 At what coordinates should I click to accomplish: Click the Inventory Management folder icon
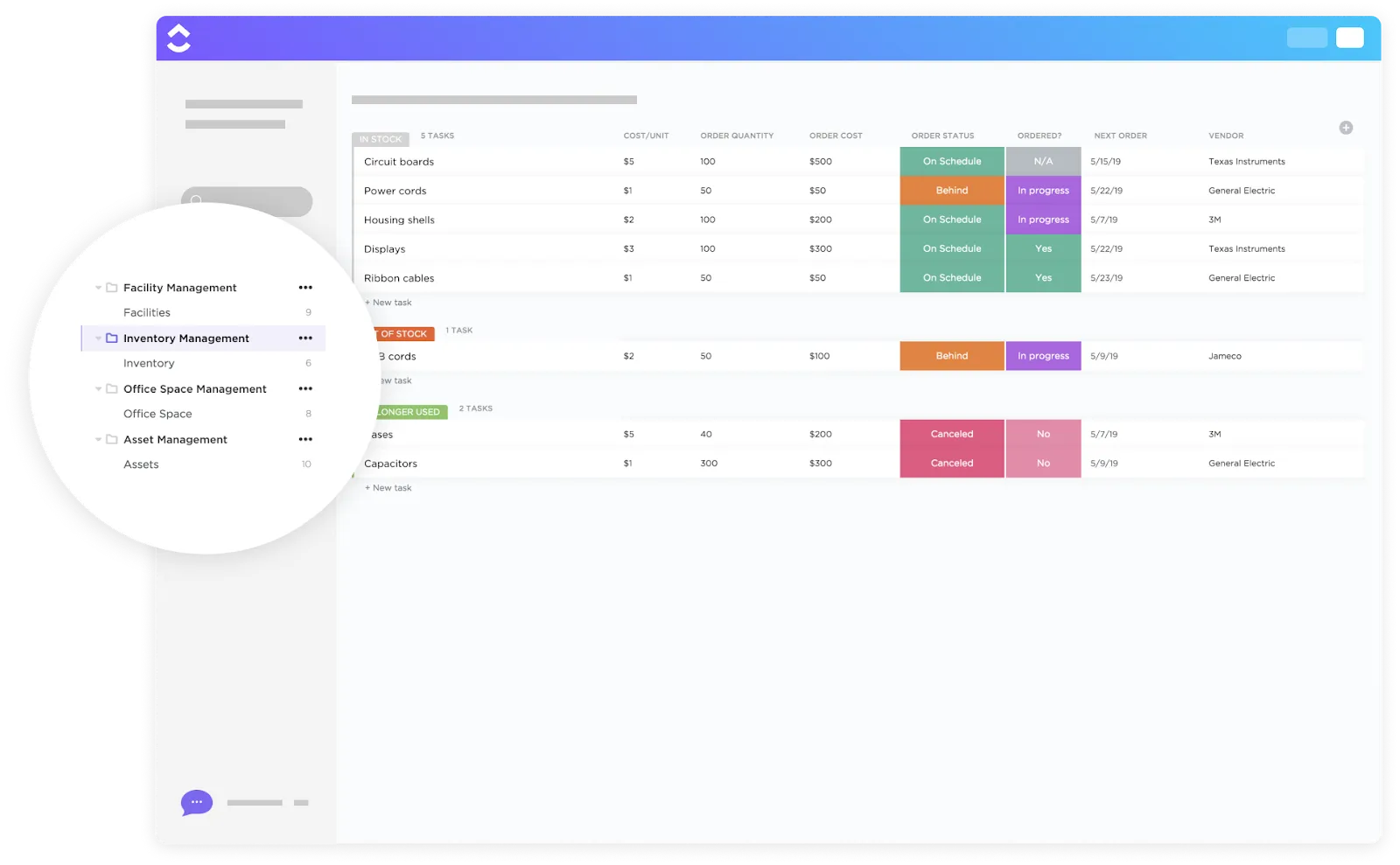coord(112,338)
